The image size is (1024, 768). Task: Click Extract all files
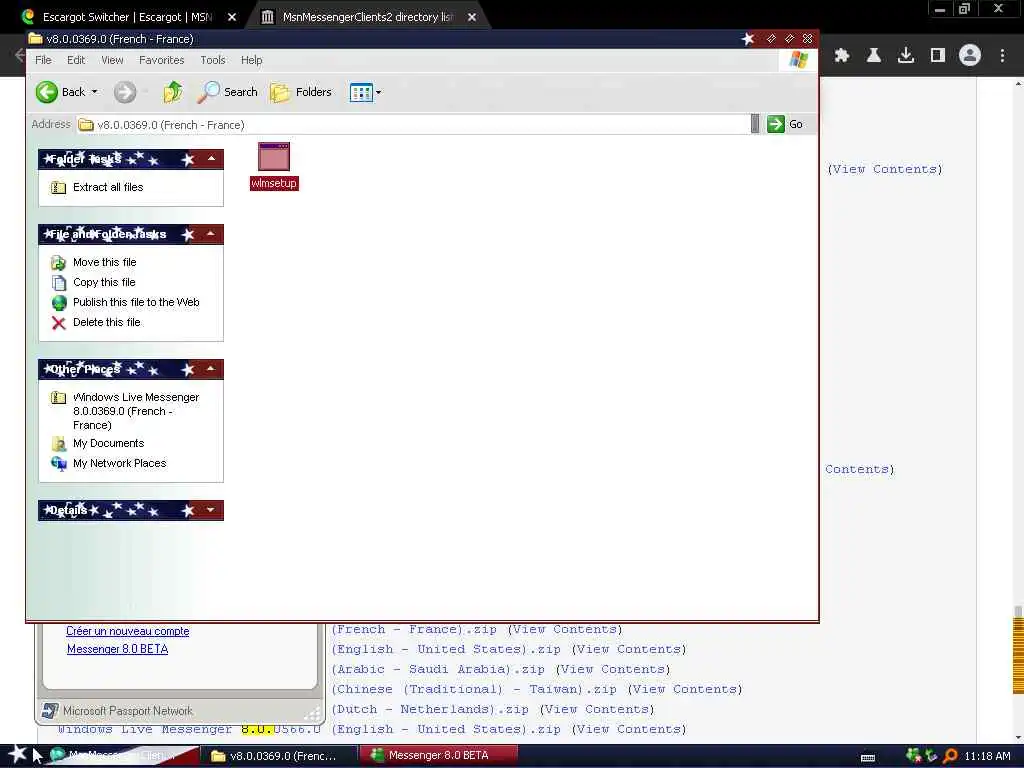pos(108,187)
